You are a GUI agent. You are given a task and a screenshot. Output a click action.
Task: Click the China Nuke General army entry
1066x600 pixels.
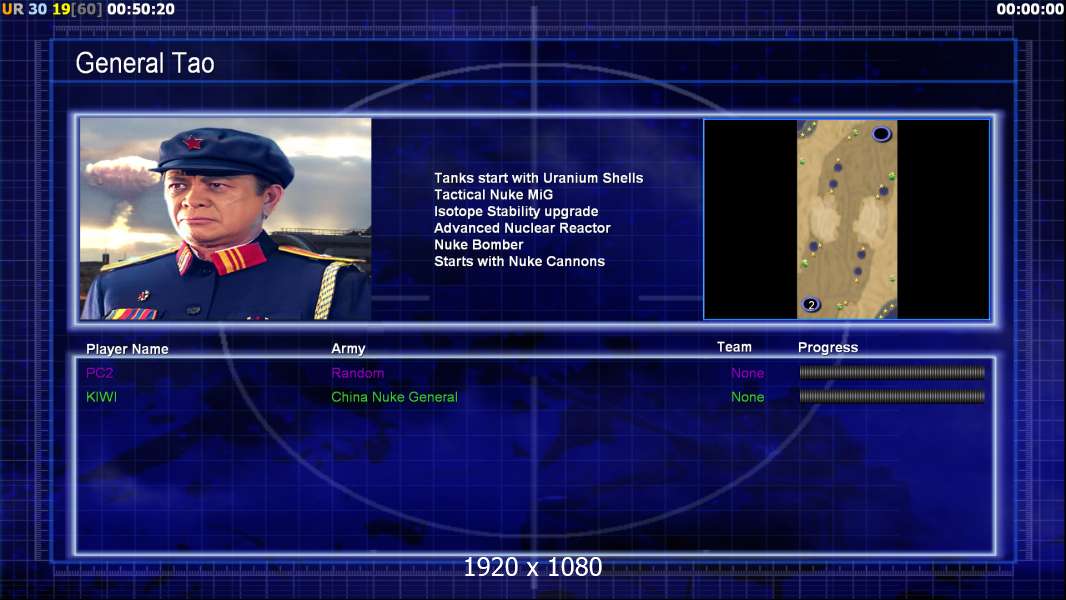point(394,397)
